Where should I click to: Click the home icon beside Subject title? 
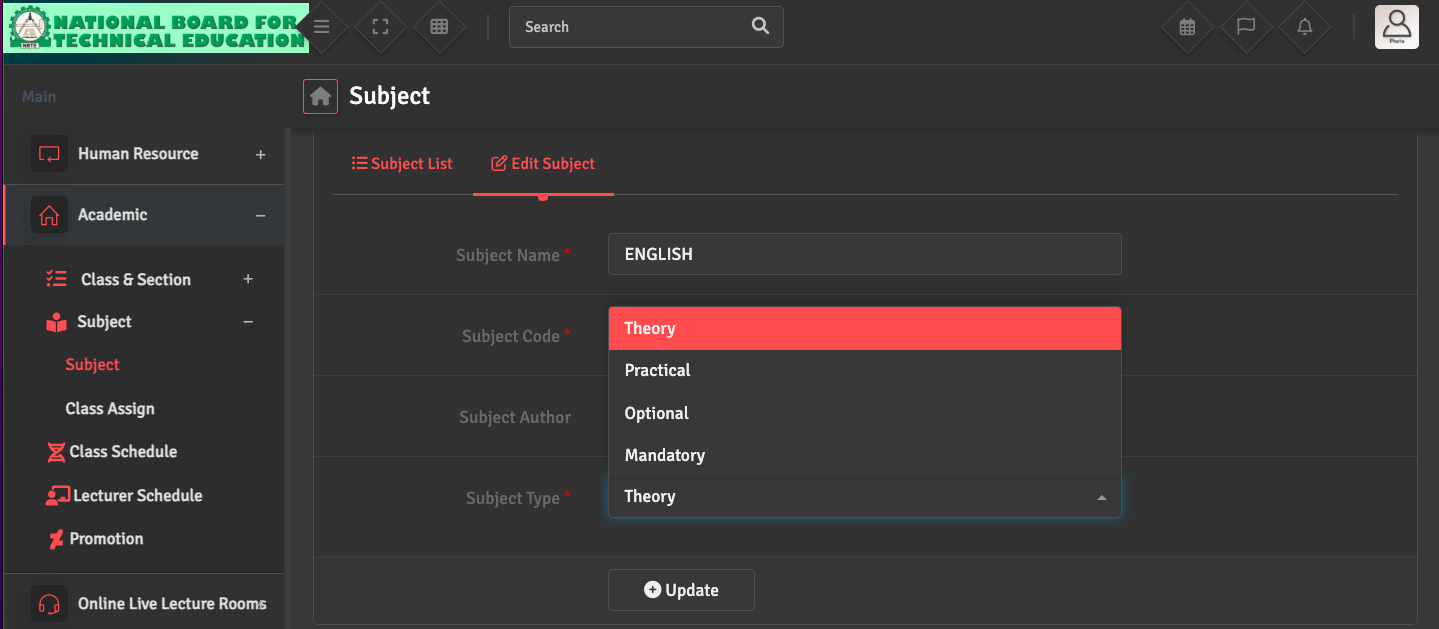pyautogui.click(x=320, y=96)
